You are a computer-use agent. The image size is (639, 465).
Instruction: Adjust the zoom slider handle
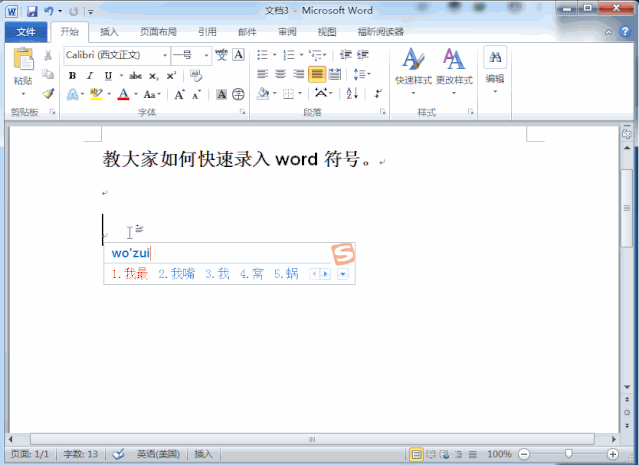pos(568,453)
